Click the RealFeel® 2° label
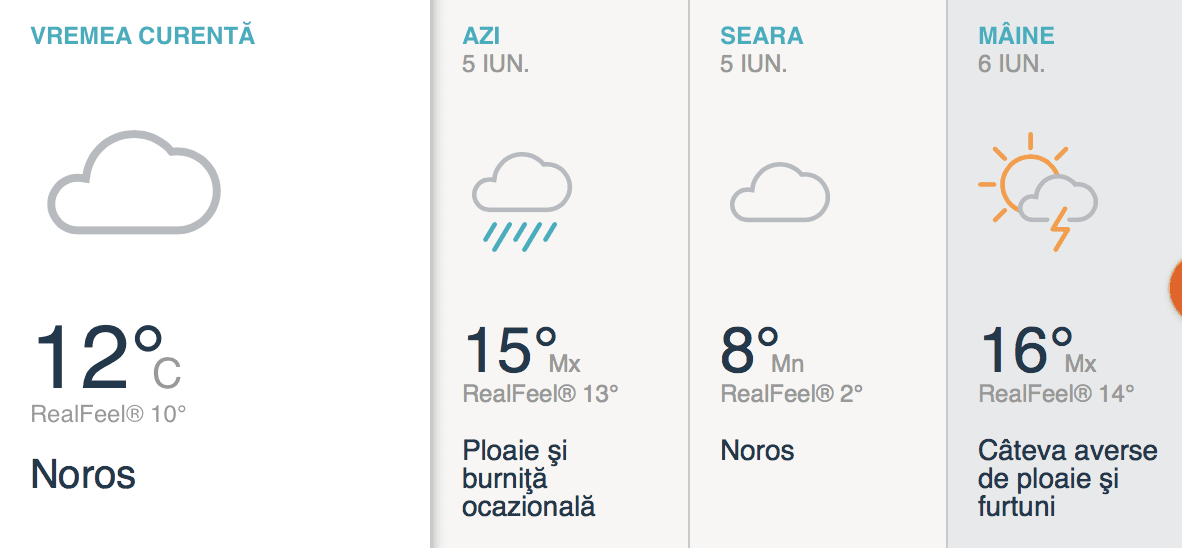The height and width of the screenshot is (548, 1182). 792,393
